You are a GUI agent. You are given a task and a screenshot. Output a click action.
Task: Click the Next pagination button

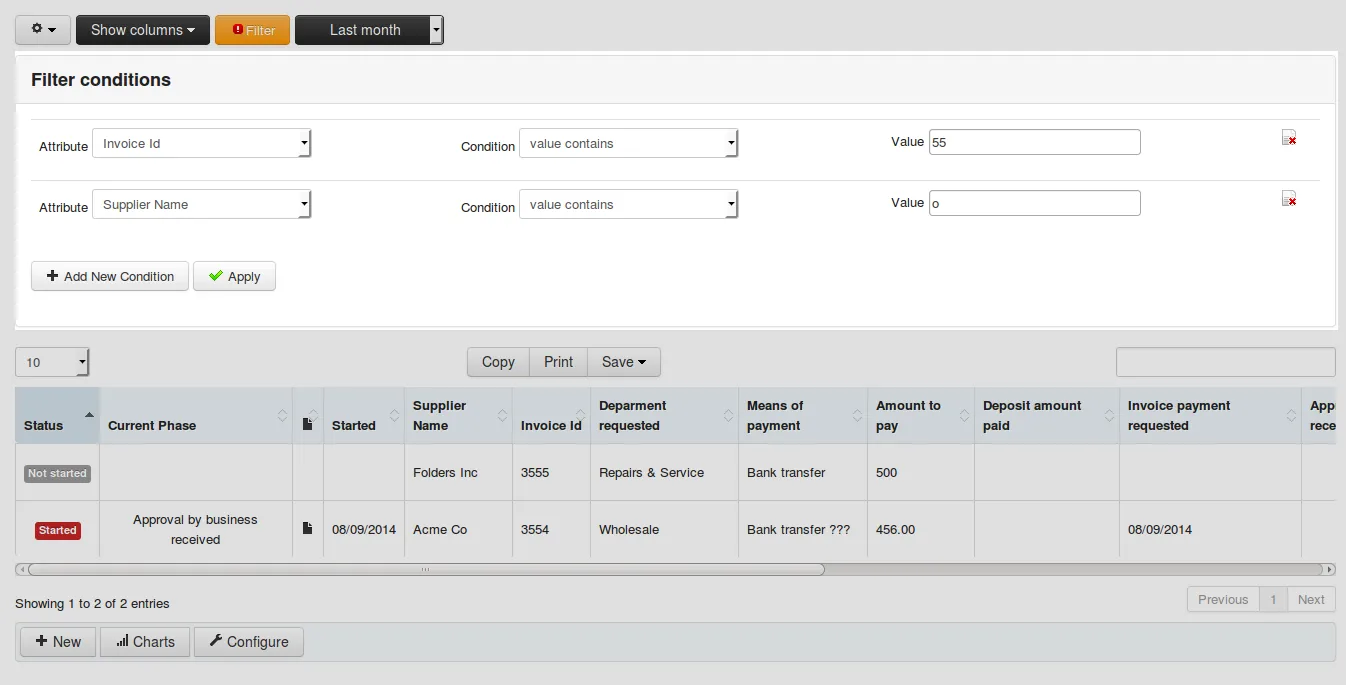coord(1311,600)
